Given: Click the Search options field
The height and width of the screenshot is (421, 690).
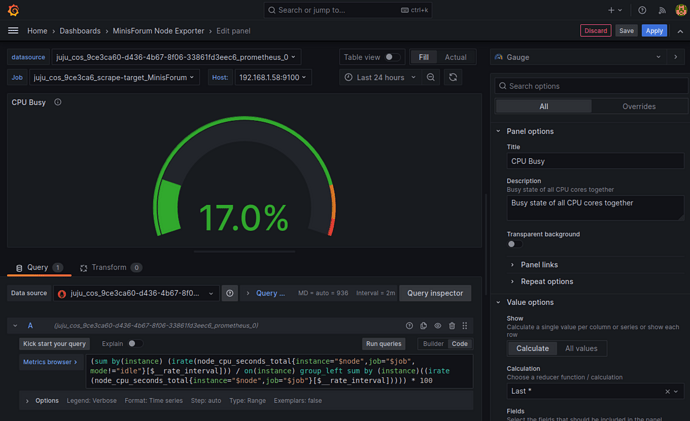Looking at the screenshot, I should click(x=591, y=86).
